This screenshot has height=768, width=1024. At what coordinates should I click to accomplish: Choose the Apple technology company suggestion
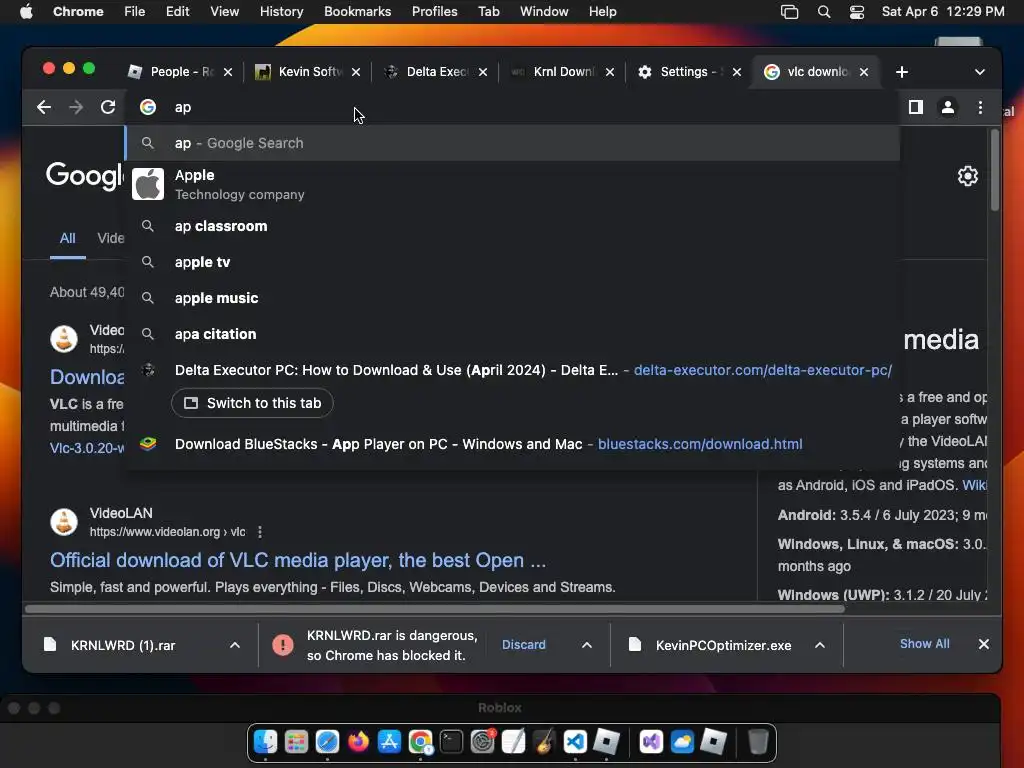[512, 184]
